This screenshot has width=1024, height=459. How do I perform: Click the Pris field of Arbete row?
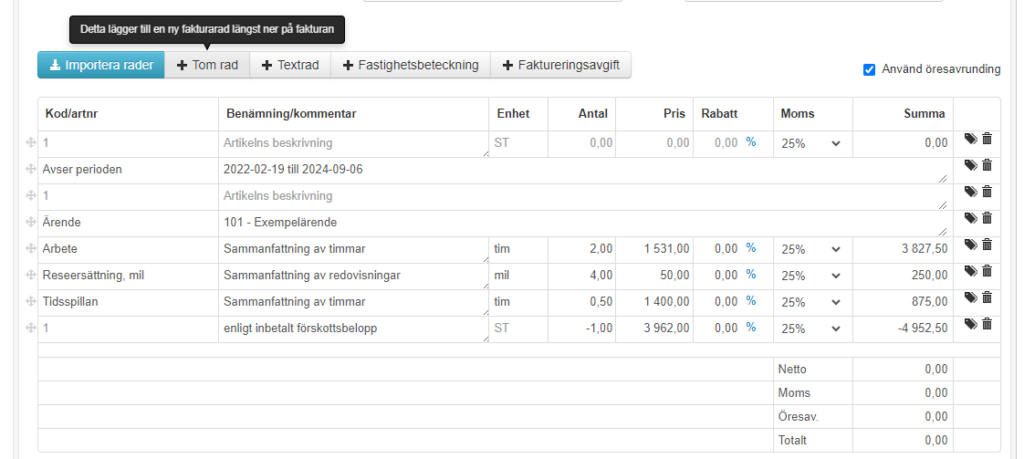click(x=653, y=249)
